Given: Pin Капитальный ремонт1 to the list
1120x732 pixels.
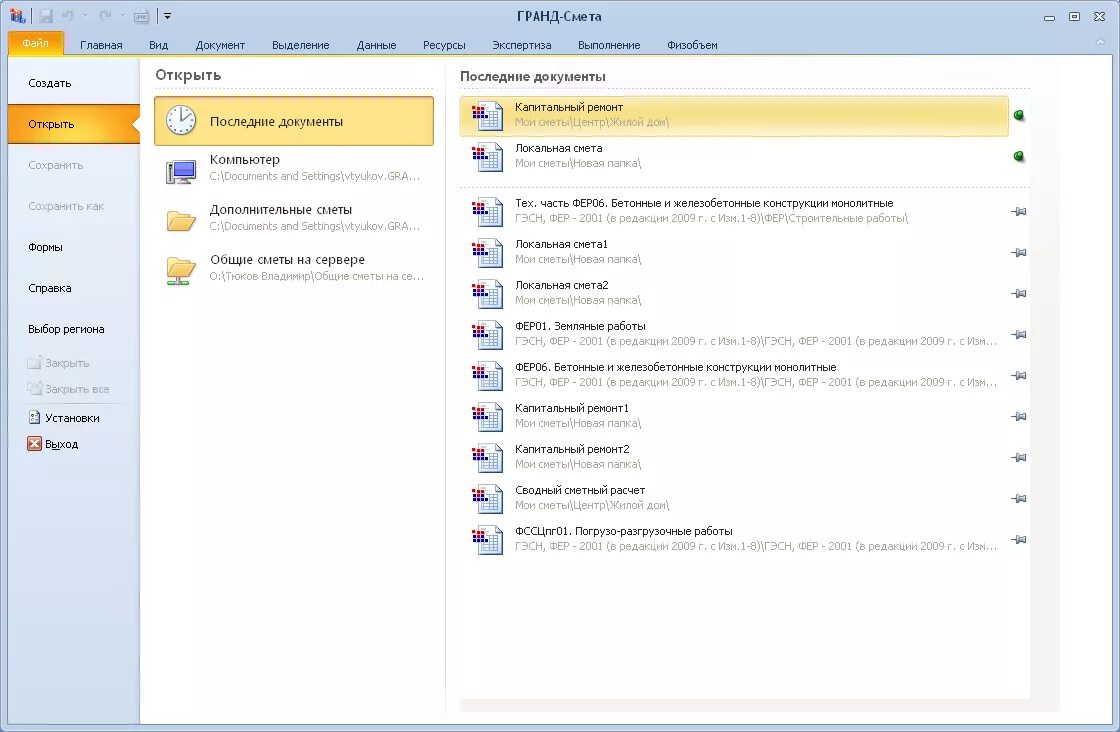Looking at the screenshot, I should pyautogui.click(x=1019, y=416).
